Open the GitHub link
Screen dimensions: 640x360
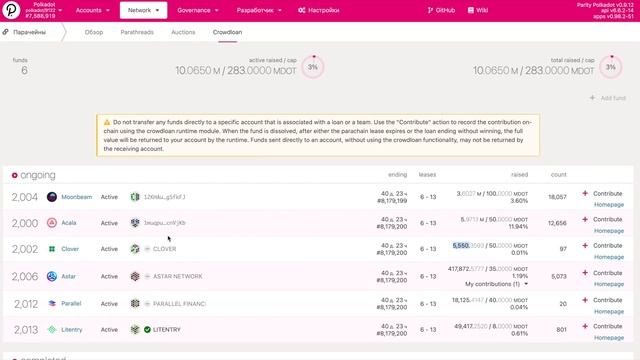(441, 10)
